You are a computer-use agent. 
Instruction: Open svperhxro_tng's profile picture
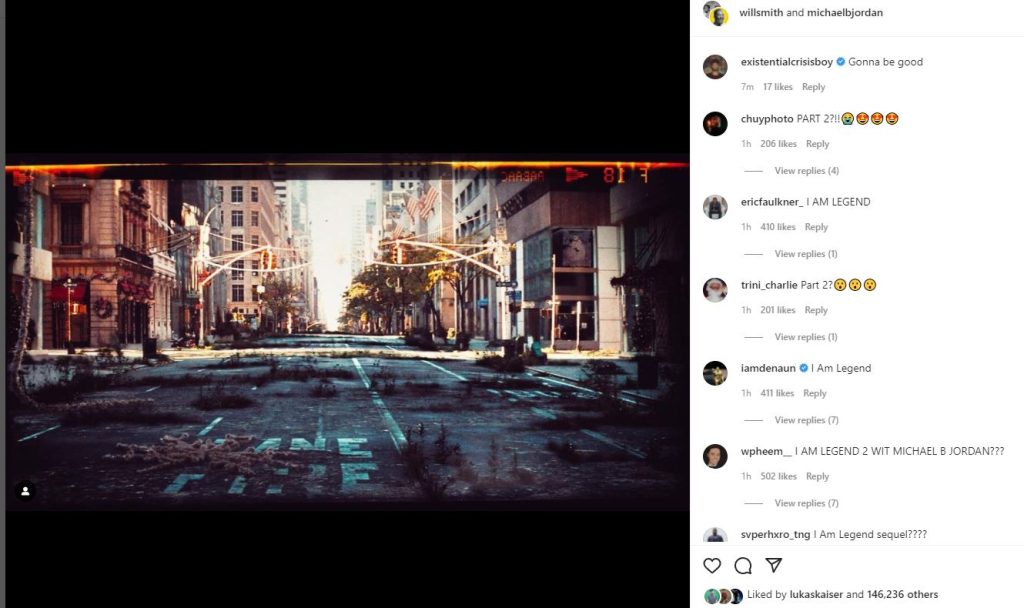[x=715, y=536]
